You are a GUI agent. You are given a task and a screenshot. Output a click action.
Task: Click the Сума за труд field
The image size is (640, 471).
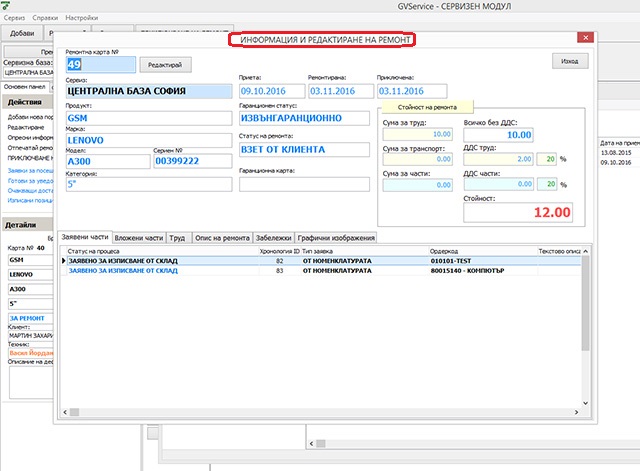pos(418,134)
